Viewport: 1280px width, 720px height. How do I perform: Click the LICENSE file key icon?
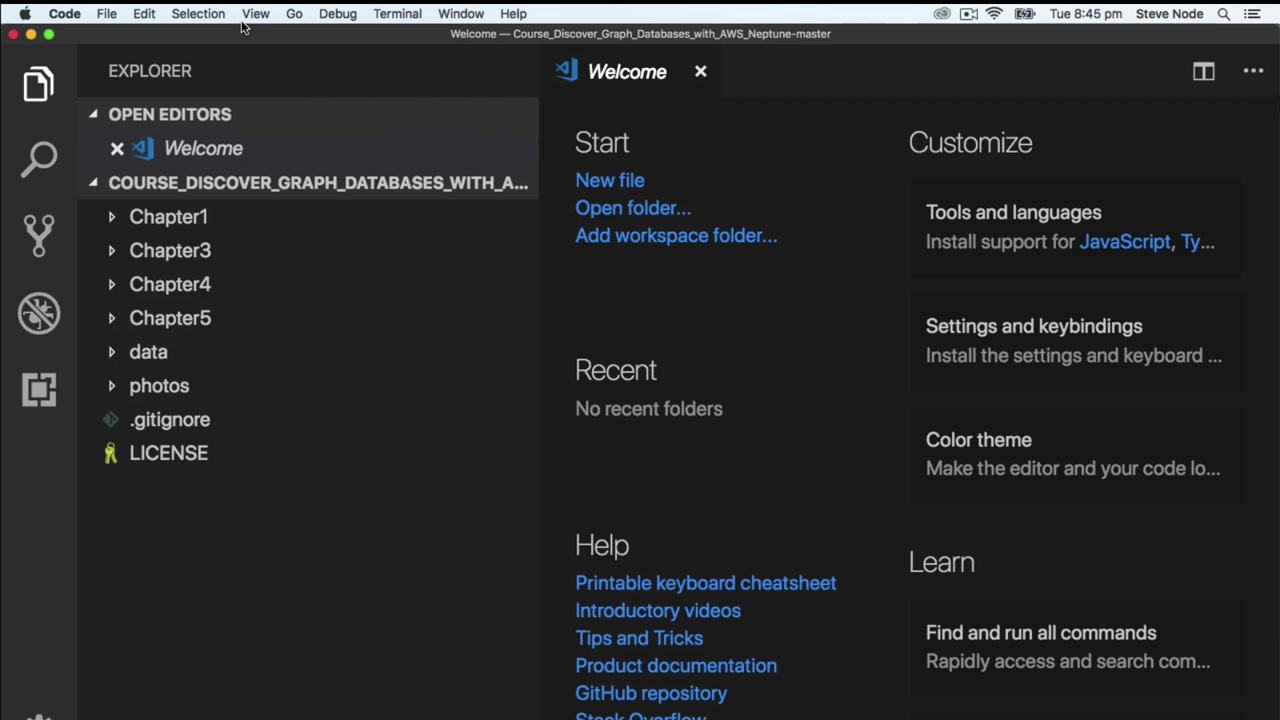coord(110,453)
